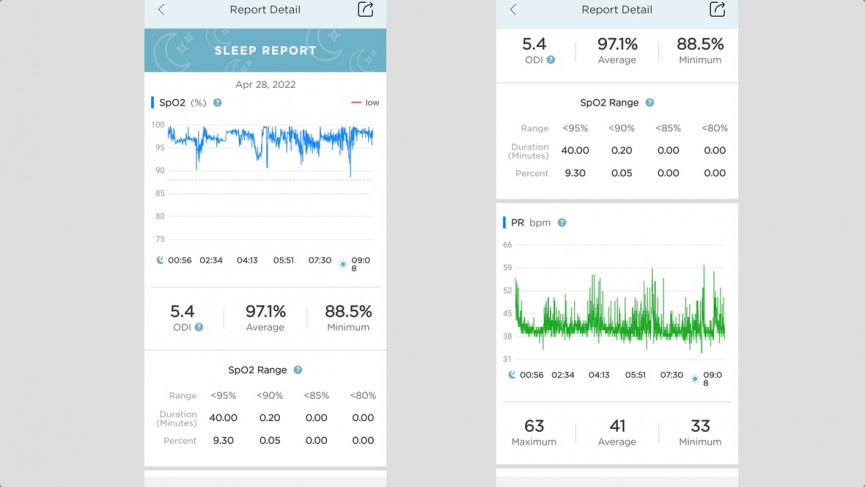Image resolution: width=865 pixels, height=487 pixels.
Task: Tap the SLEEP REPORT banner header
Action: (265, 50)
